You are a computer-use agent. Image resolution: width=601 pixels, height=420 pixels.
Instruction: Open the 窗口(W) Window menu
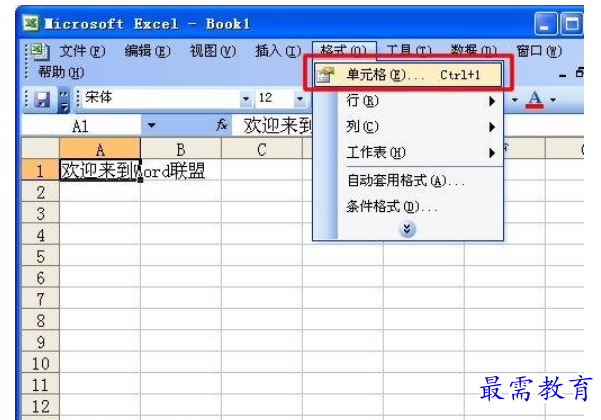(539, 51)
